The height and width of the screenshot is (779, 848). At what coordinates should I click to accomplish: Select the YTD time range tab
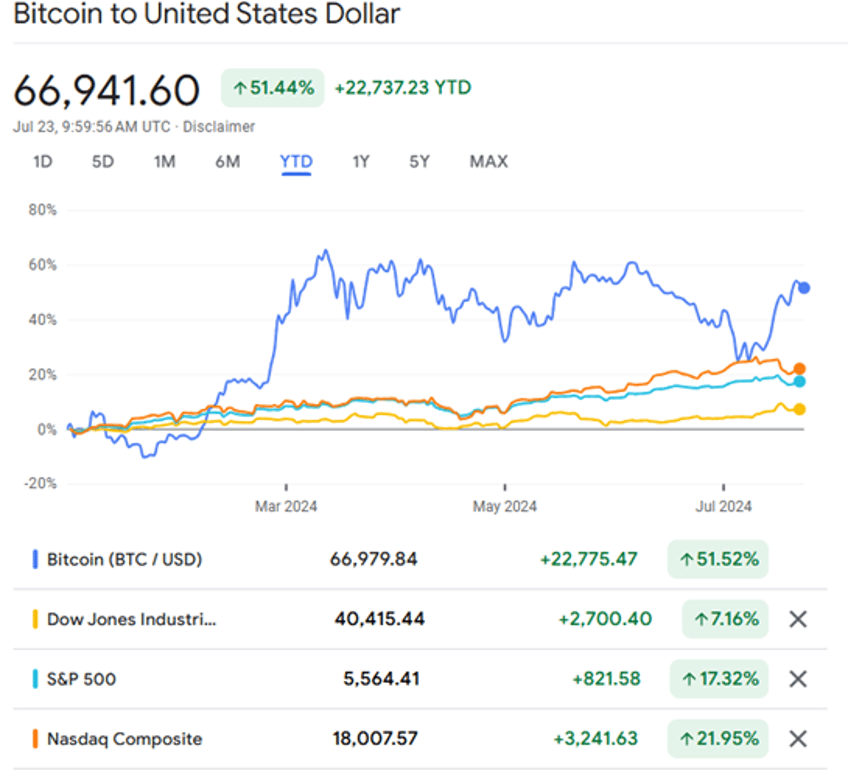[296, 162]
